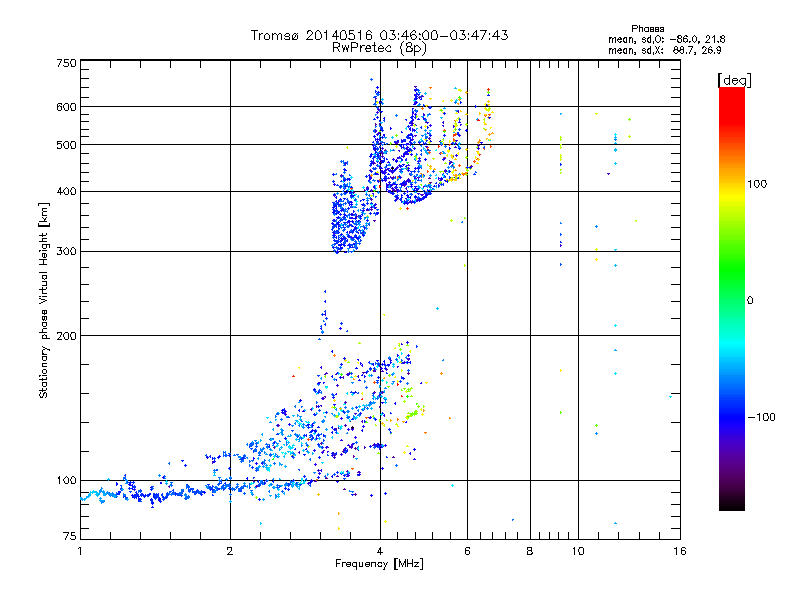Click the y-axis tick label '400'
The width and height of the screenshot is (800, 600).
coord(66,192)
